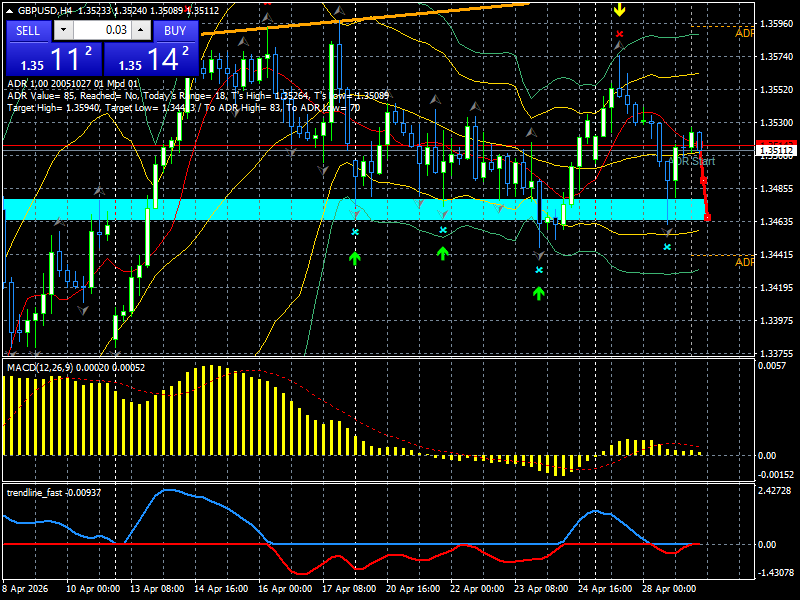Select the orange trendline at chart top

[366, 19]
